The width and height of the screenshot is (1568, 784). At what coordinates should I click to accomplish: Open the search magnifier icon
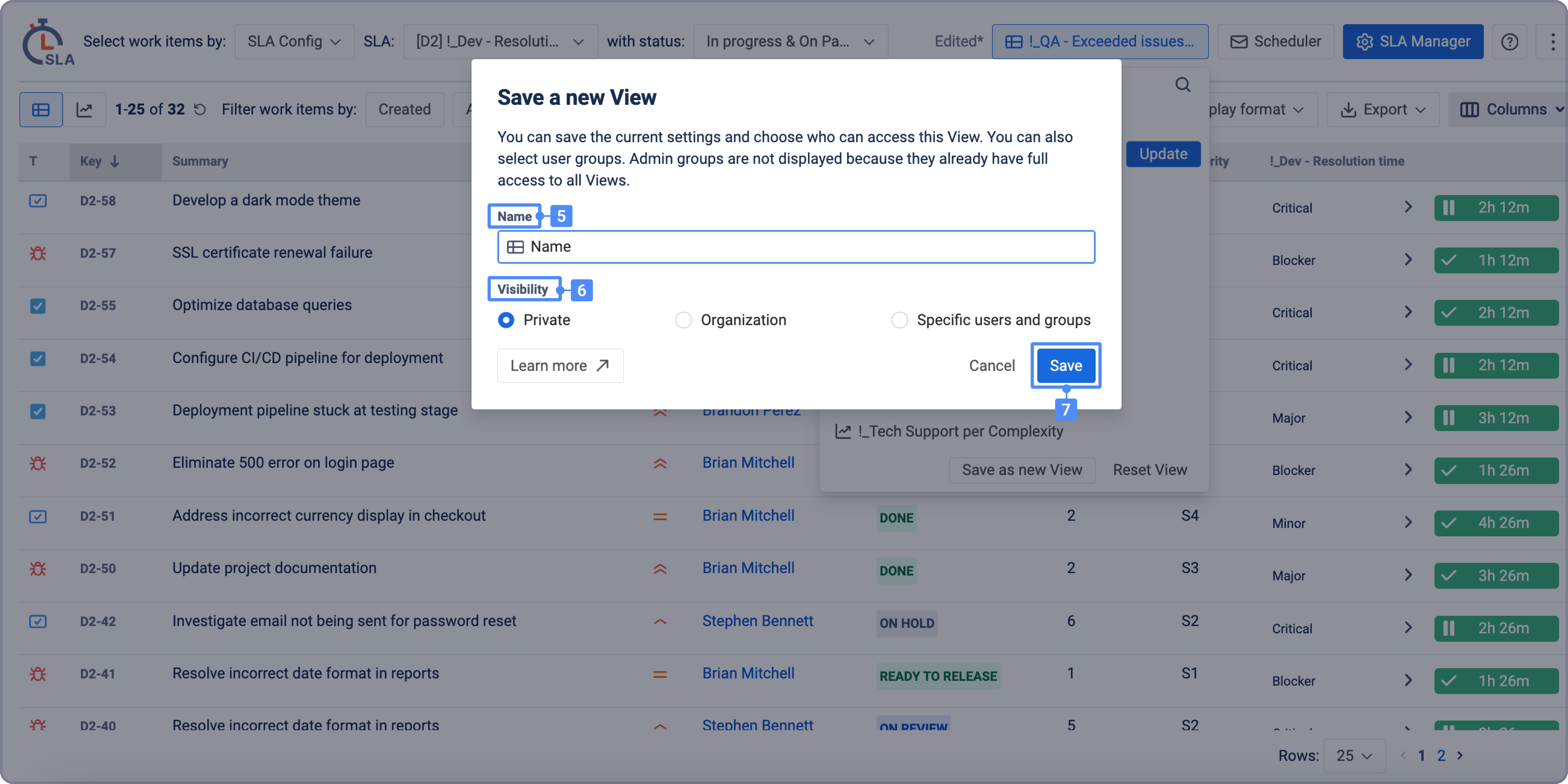tap(1183, 85)
